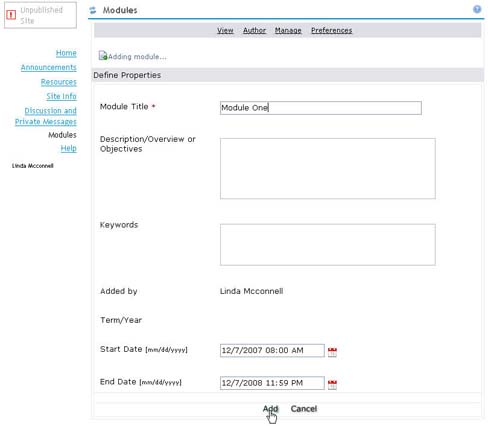Click the Unpublished Site warning icon
The height and width of the screenshot is (426, 488).
point(11,15)
